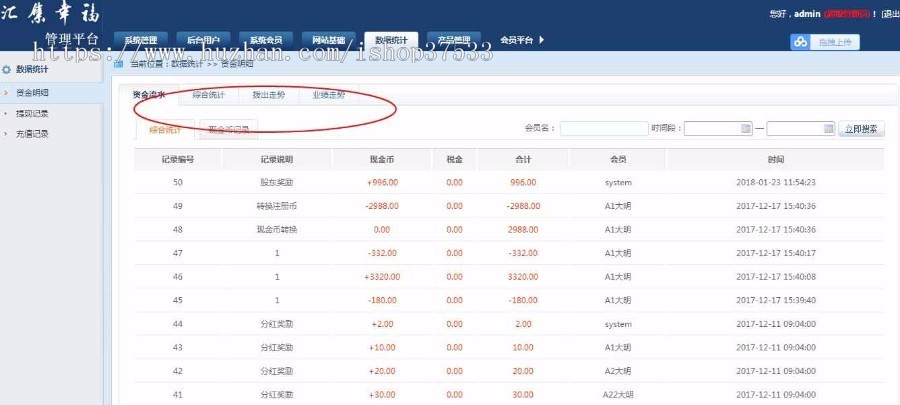Click the 退出 logout link
The width and height of the screenshot is (900, 405).
[x=890, y=14]
